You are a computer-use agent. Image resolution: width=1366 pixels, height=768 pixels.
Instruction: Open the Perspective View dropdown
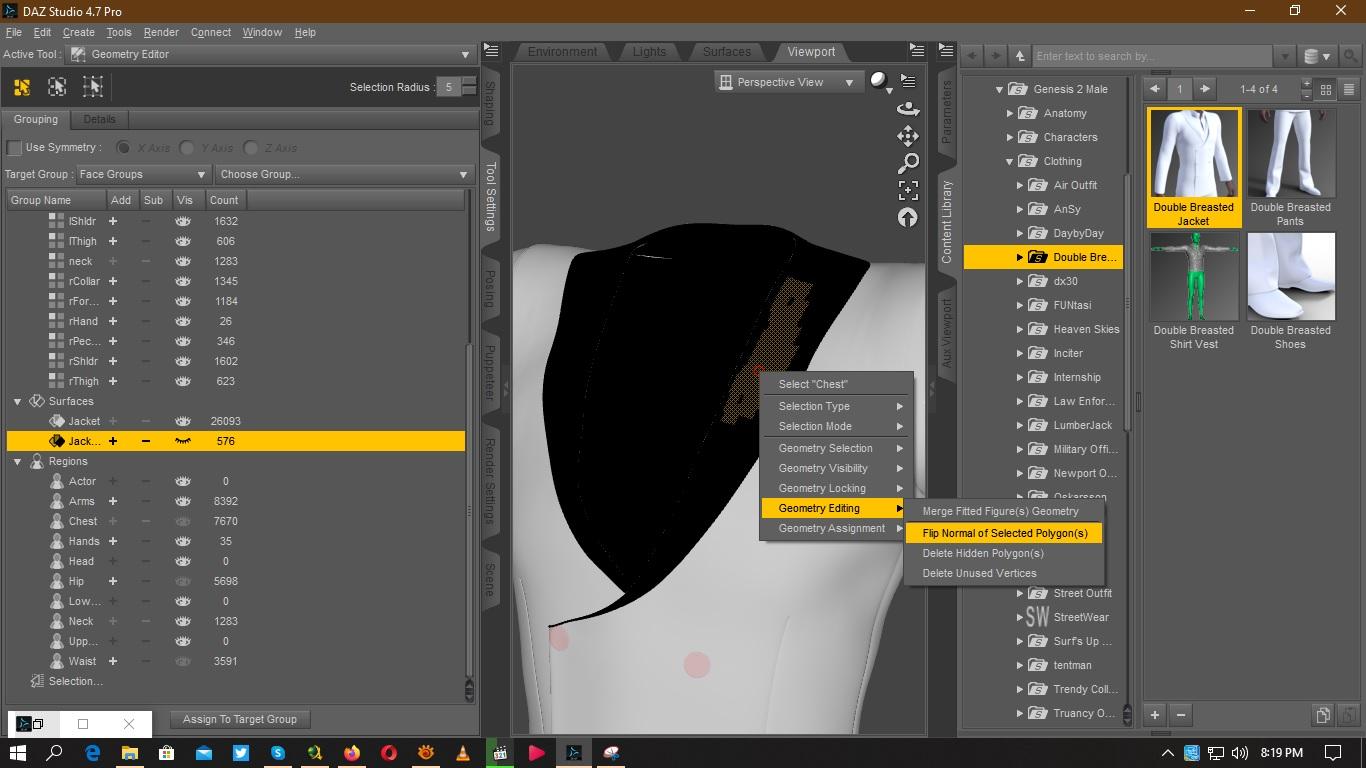coord(787,82)
